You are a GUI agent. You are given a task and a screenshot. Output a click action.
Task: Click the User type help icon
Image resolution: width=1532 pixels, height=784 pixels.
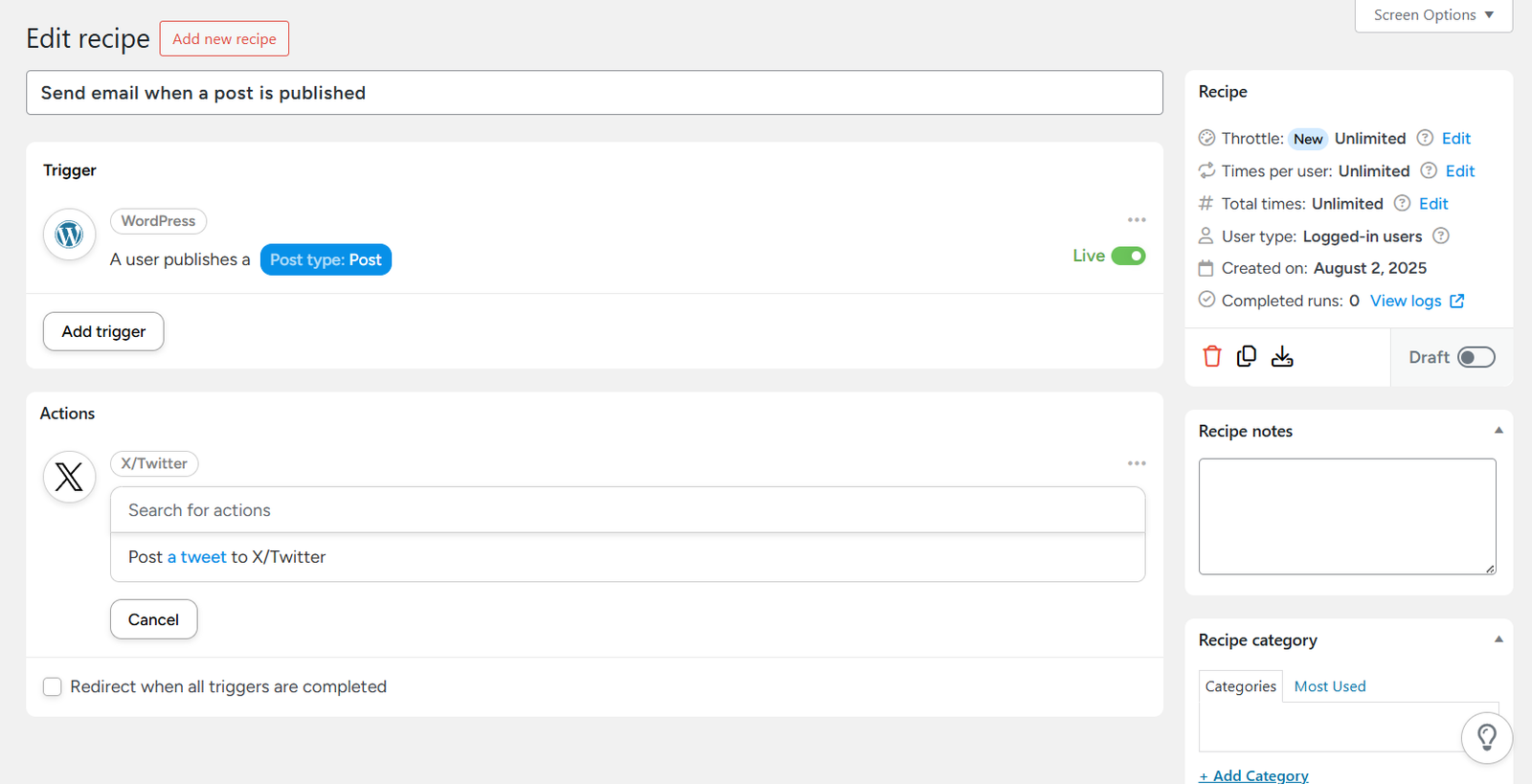pyautogui.click(x=1441, y=235)
